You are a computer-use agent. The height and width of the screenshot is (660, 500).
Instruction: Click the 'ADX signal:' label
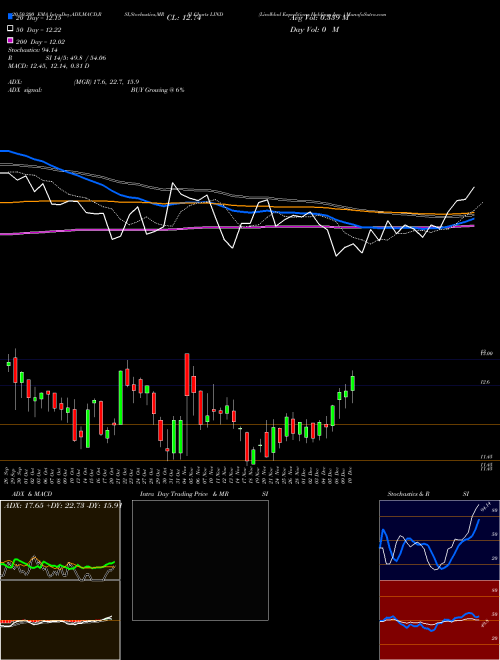pos(25,90)
